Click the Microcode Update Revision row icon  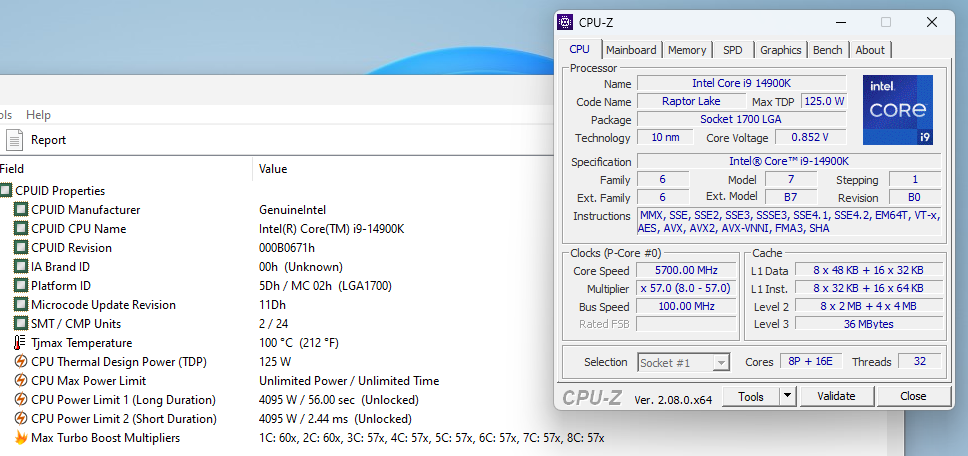tap(21, 305)
